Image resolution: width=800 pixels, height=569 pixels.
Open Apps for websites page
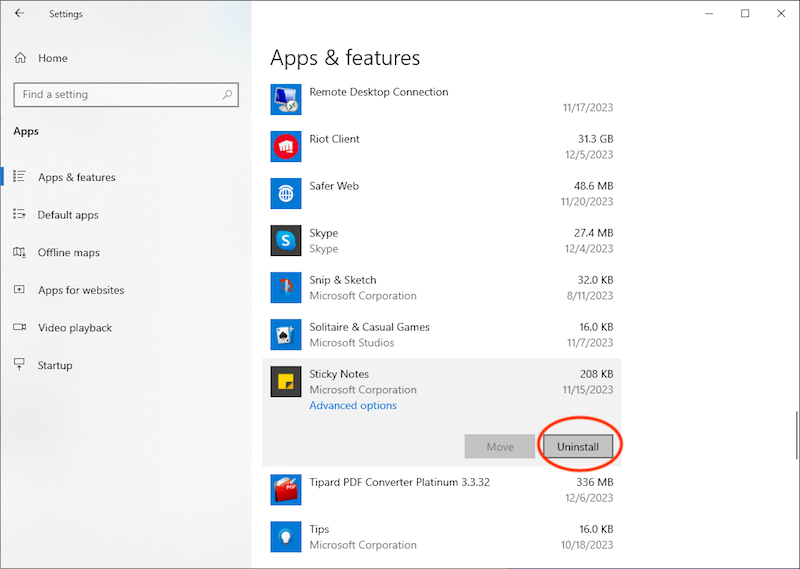coord(81,290)
